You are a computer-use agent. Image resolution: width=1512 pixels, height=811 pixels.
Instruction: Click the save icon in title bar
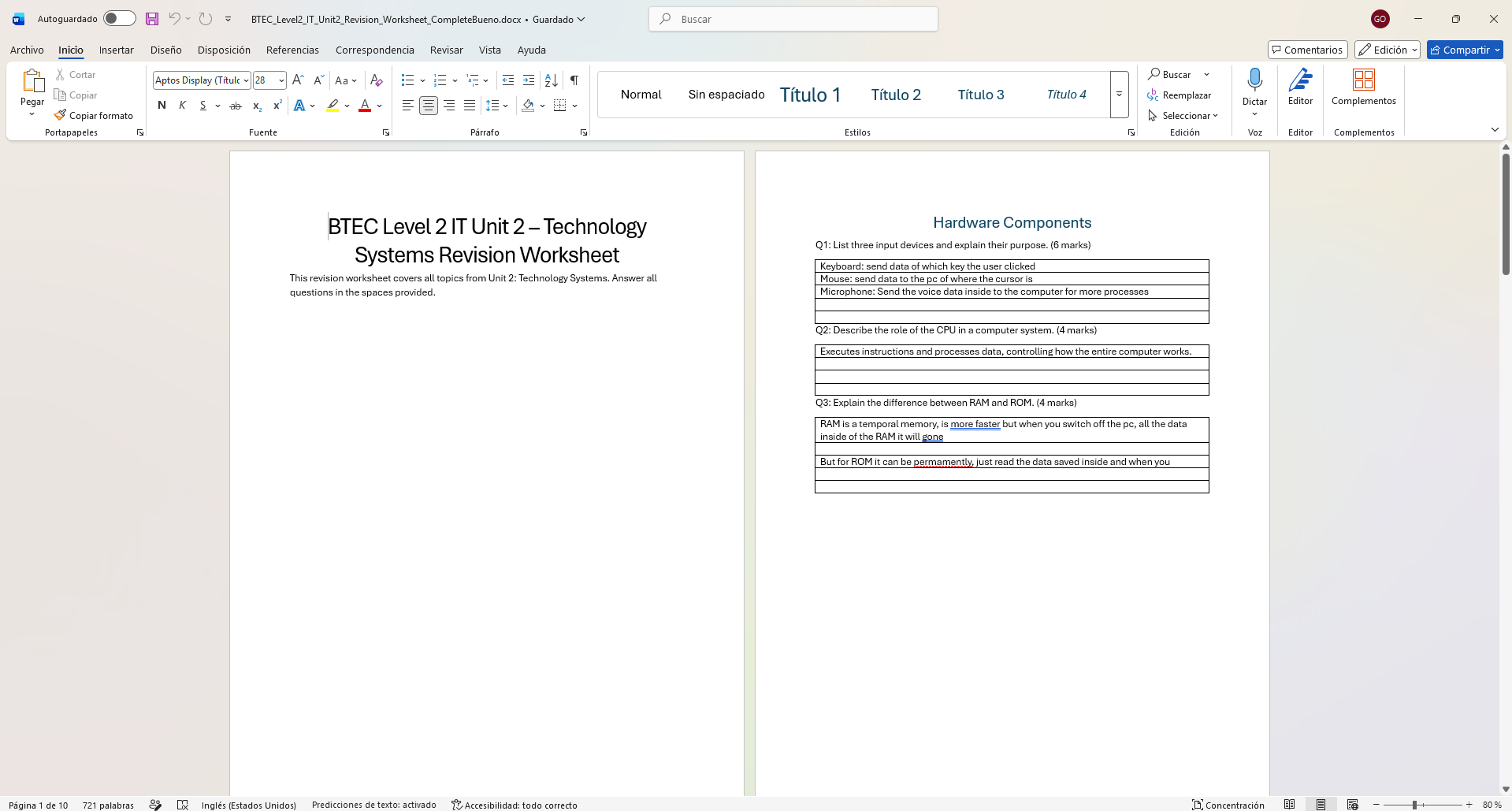(x=152, y=18)
